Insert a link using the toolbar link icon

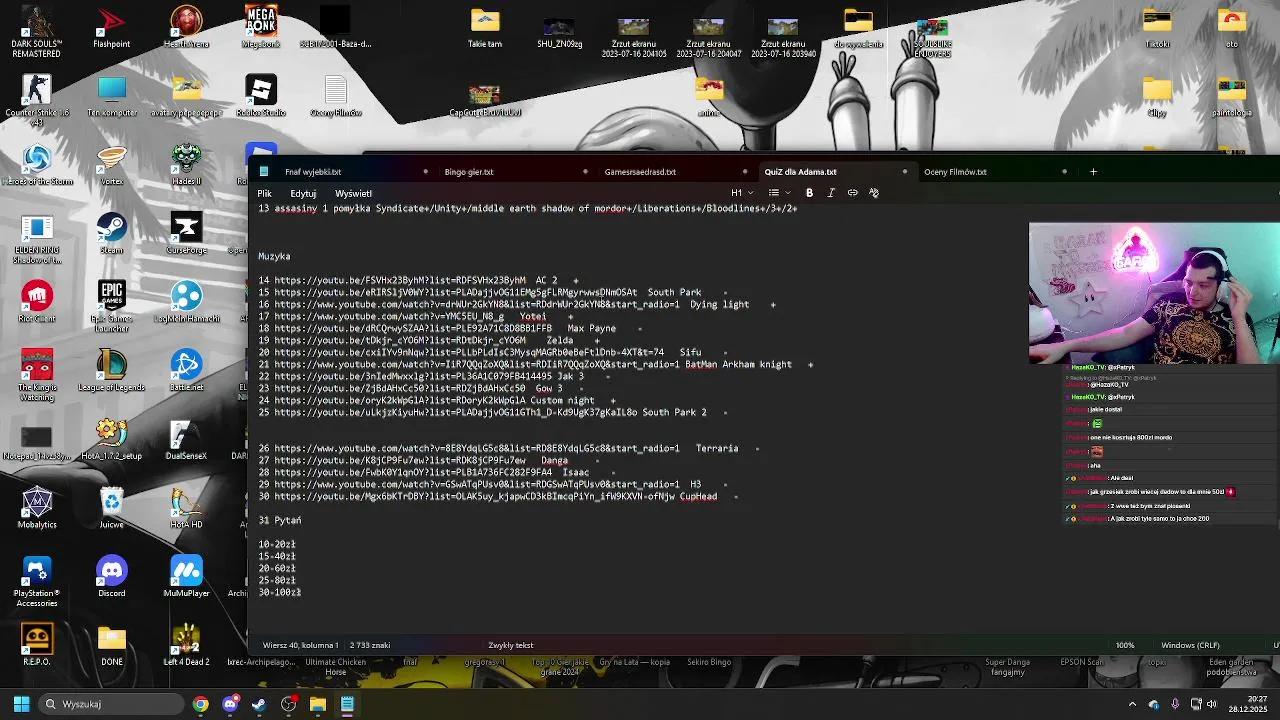tap(852, 193)
